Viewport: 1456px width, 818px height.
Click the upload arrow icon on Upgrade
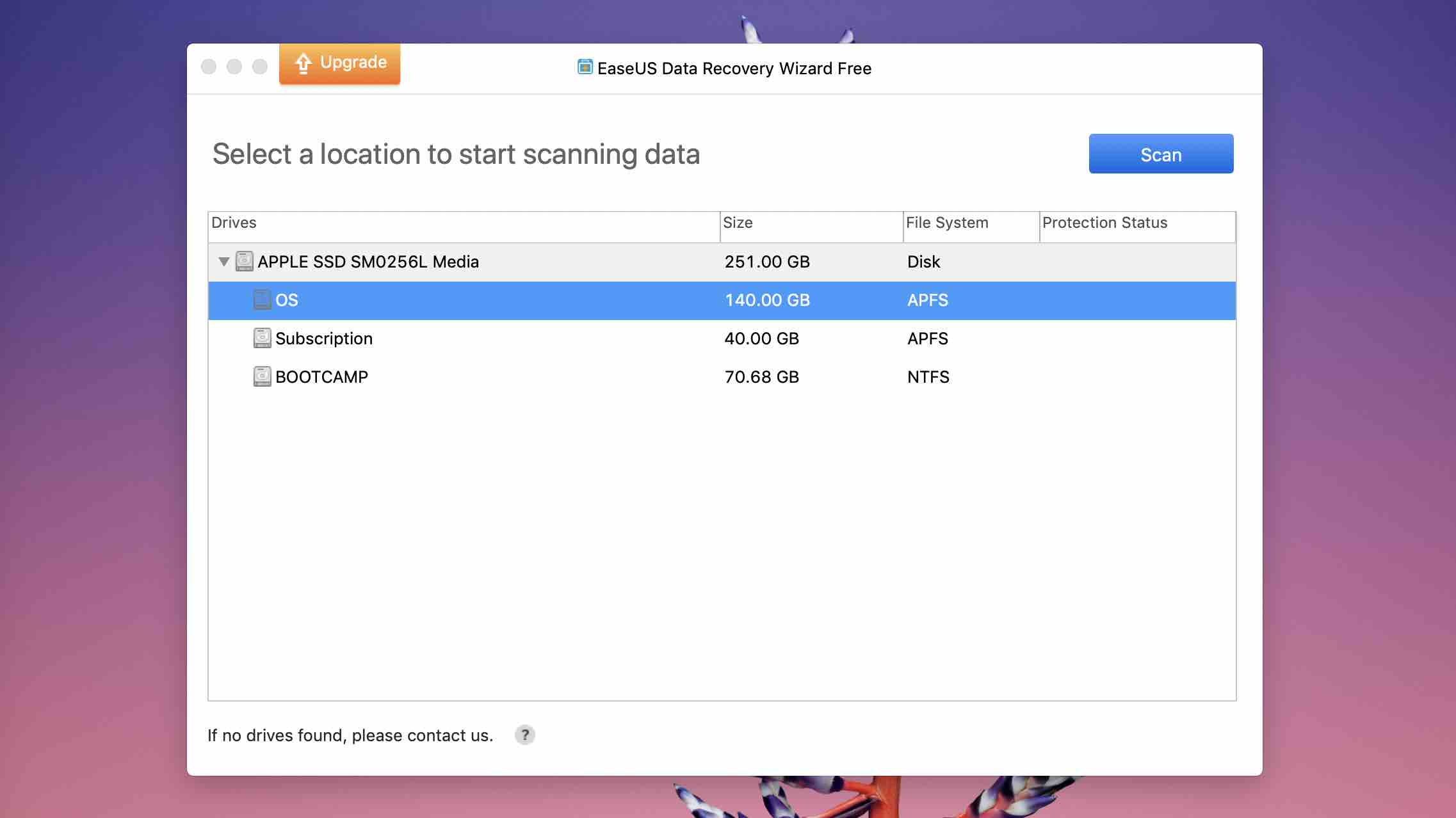(303, 63)
